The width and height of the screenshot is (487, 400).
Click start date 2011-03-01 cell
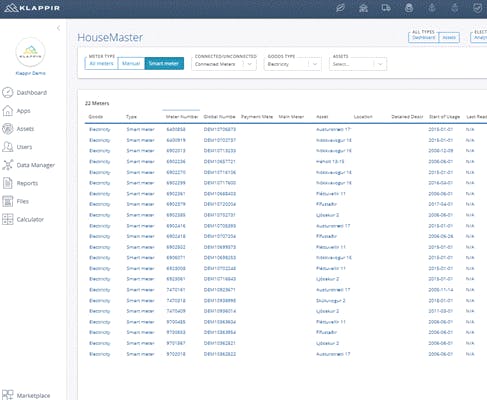pyautogui.click(x=440, y=311)
